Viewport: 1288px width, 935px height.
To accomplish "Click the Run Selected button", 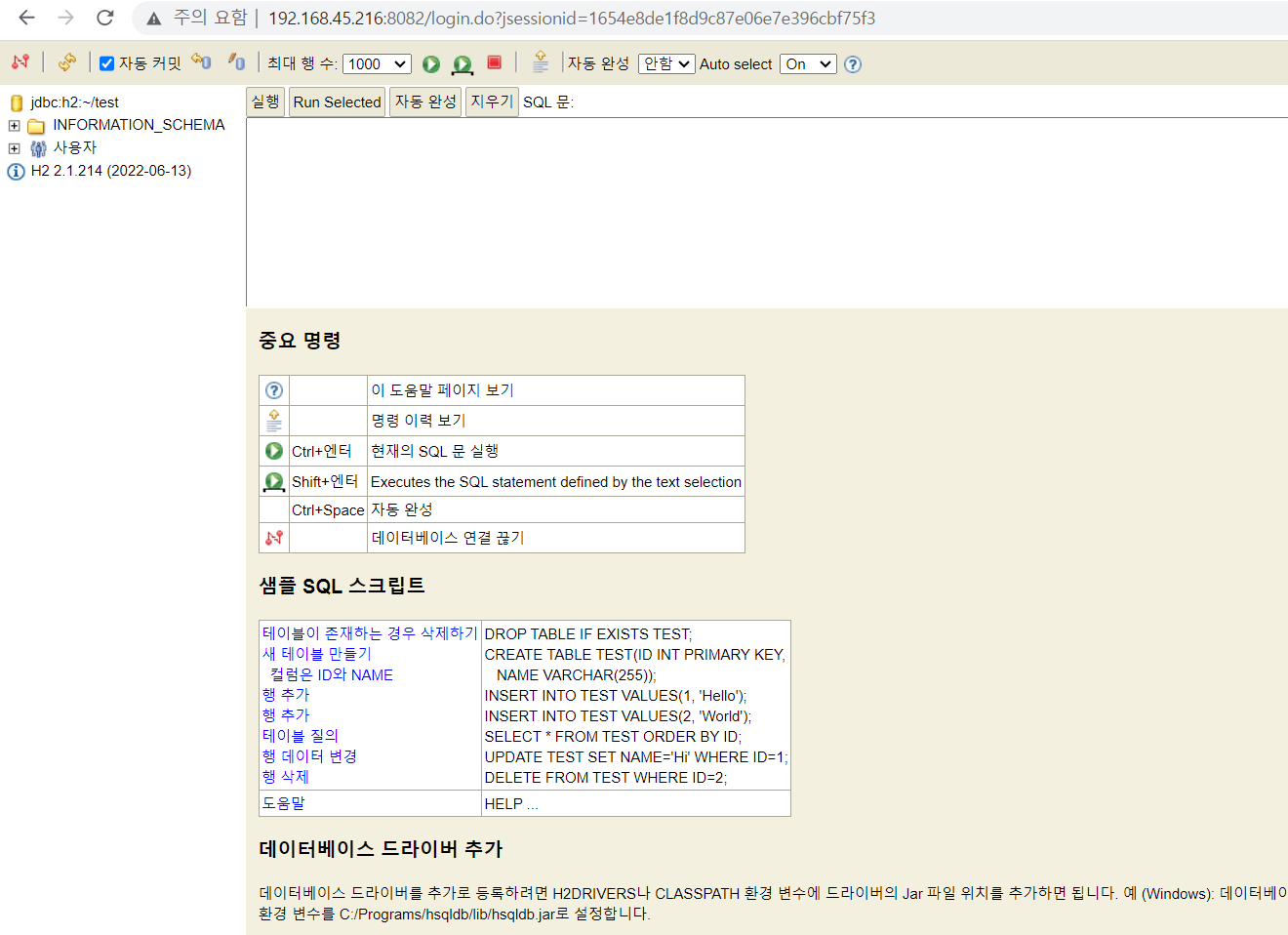I will (x=337, y=102).
